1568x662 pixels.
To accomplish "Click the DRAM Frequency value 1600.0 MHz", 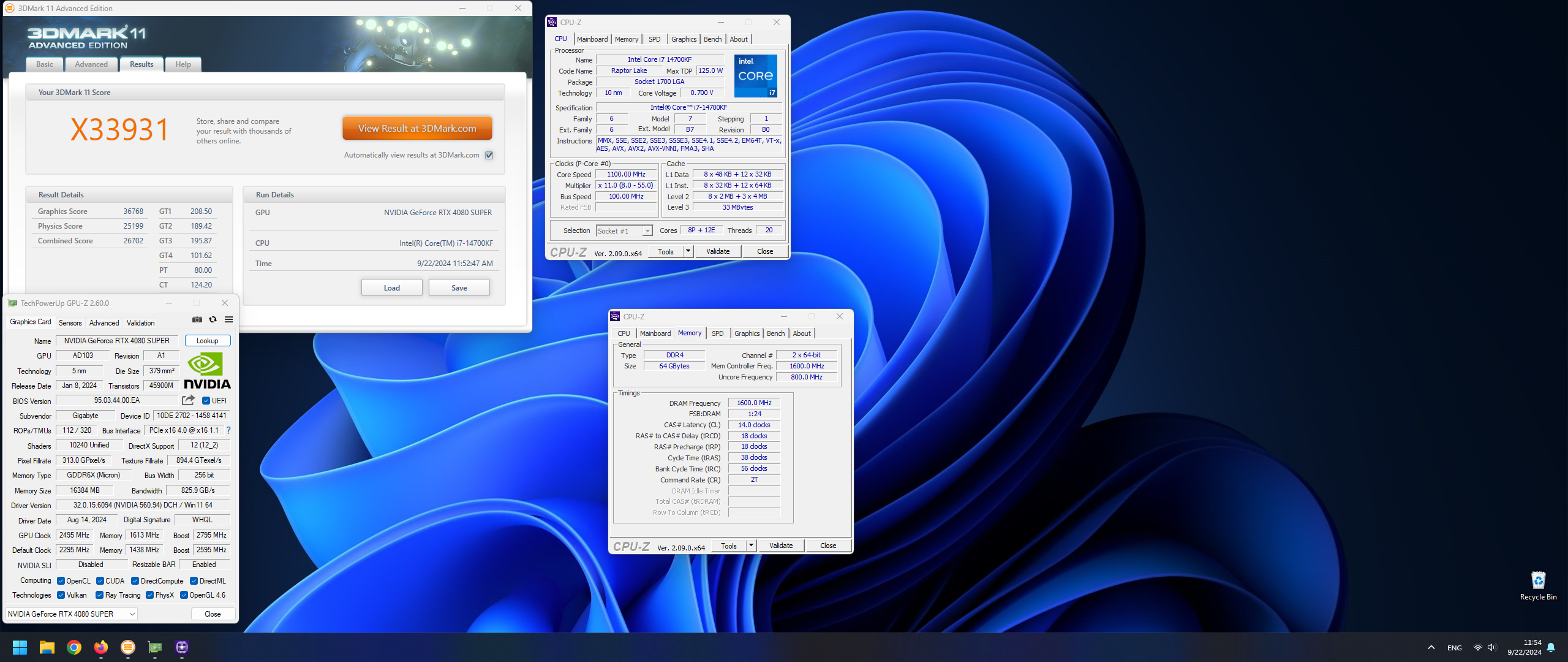I will 754,403.
